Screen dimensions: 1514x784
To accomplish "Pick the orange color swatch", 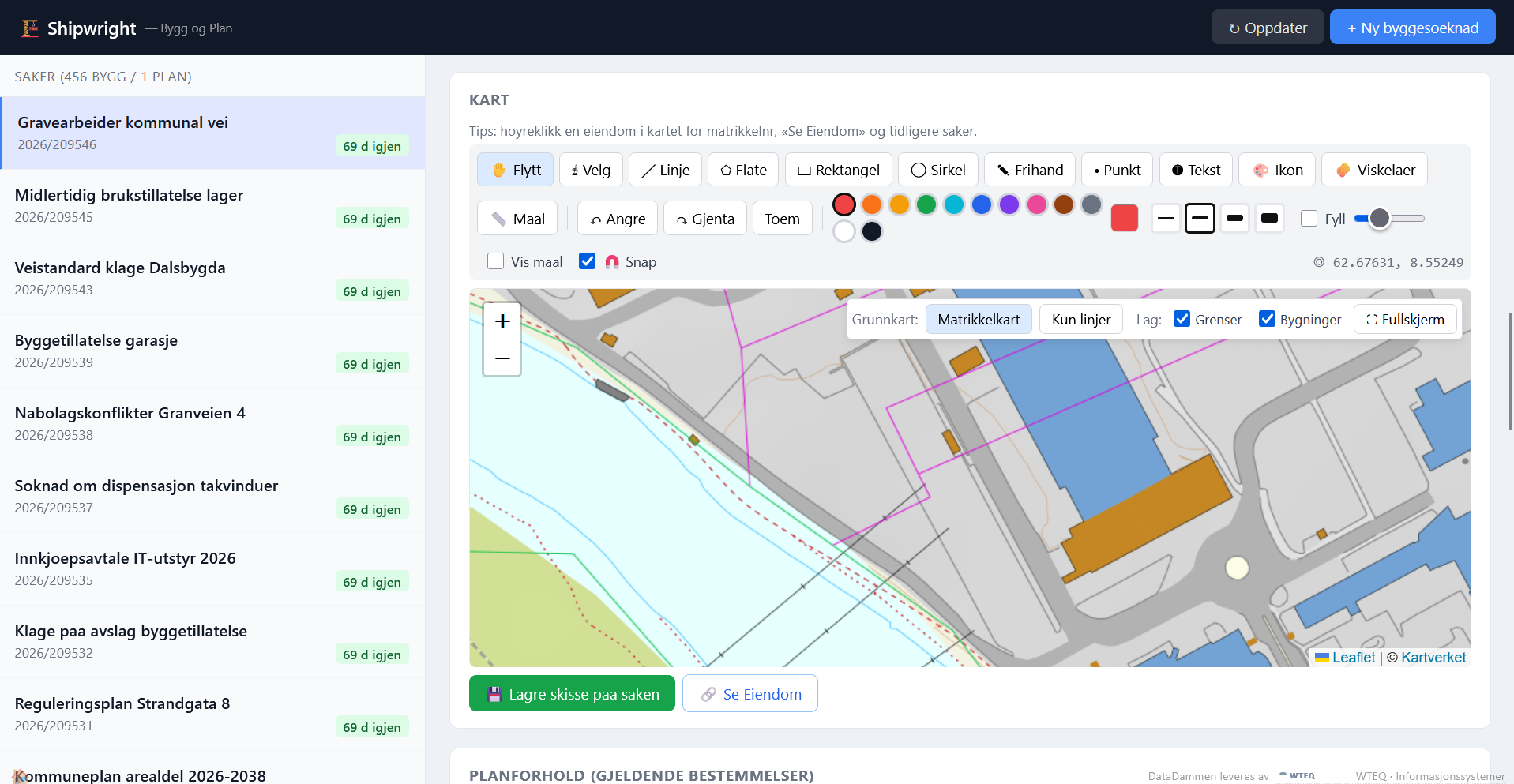I will tap(872, 204).
